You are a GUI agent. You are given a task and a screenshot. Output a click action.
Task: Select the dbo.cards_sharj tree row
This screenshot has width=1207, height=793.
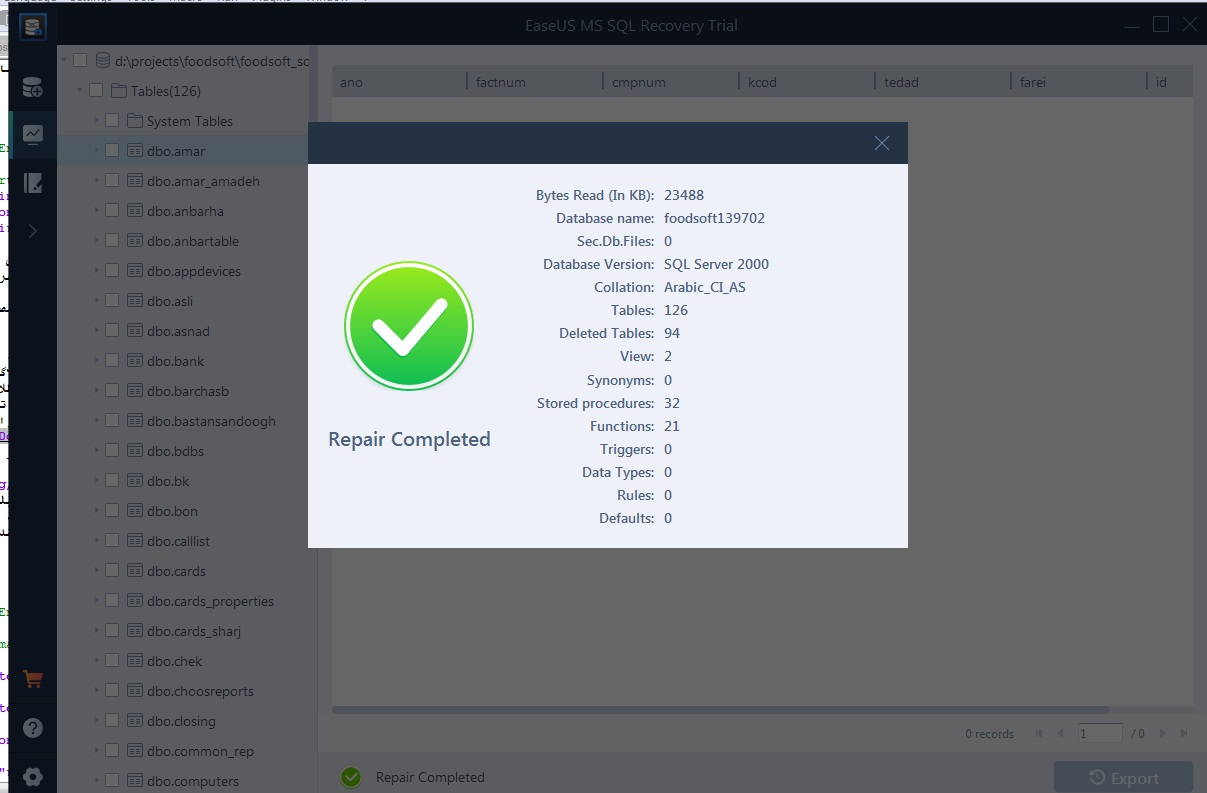[x=187, y=631]
